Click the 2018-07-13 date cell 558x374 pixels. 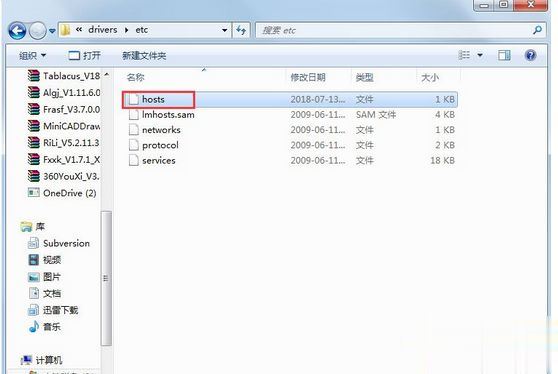pyautogui.click(x=318, y=99)
